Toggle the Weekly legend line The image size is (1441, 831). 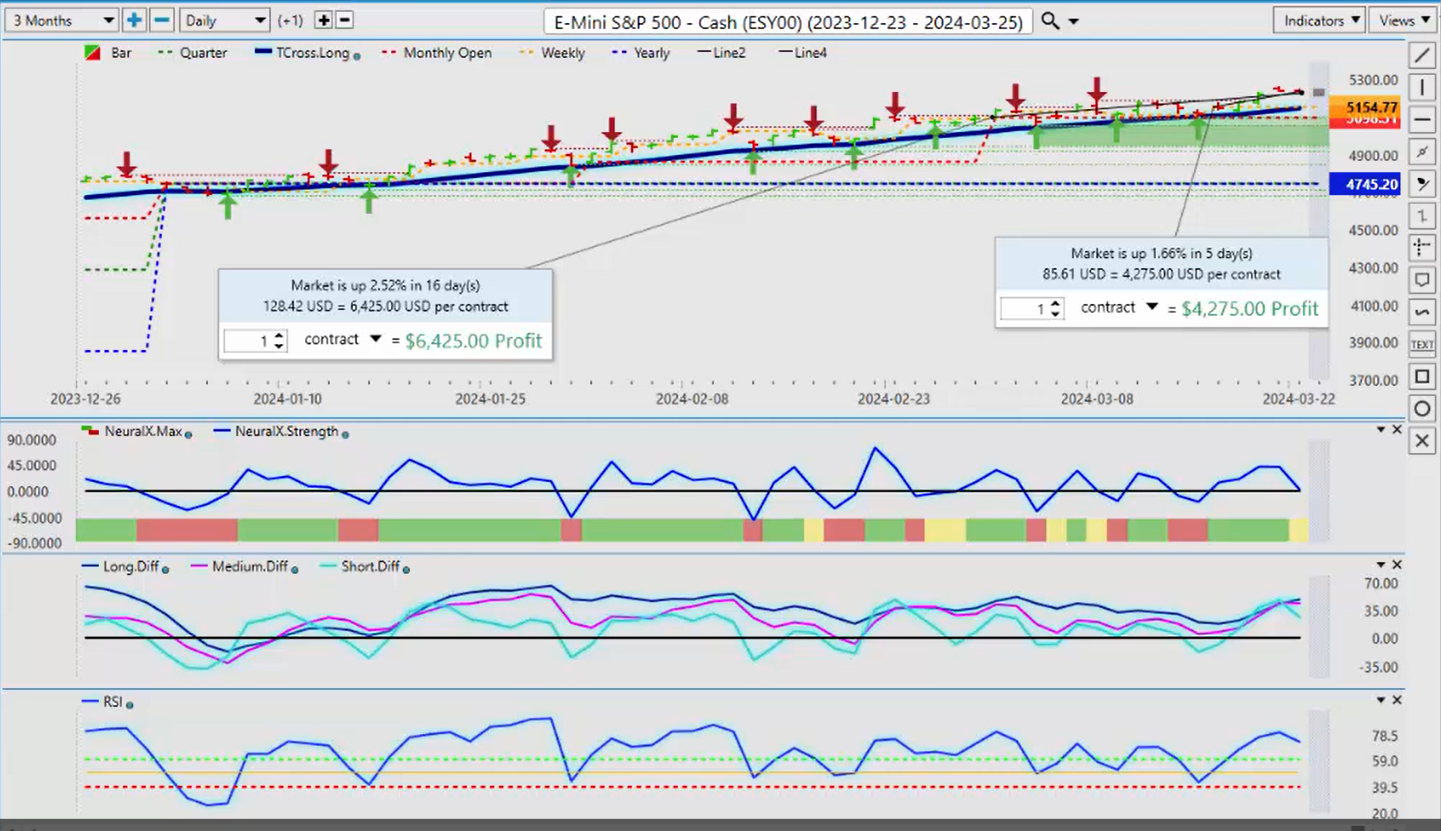coord(550,53)
